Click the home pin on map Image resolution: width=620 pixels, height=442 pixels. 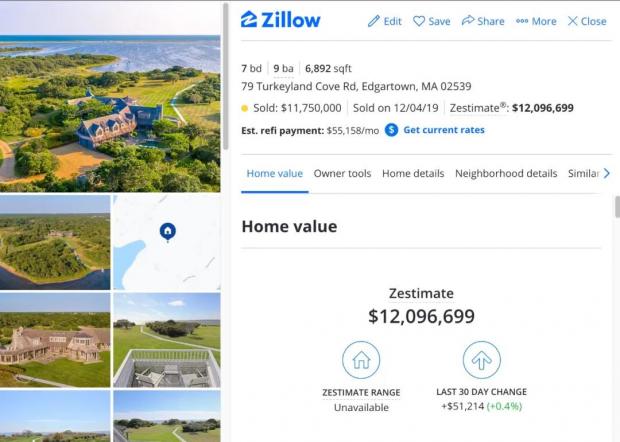[168, 232]
